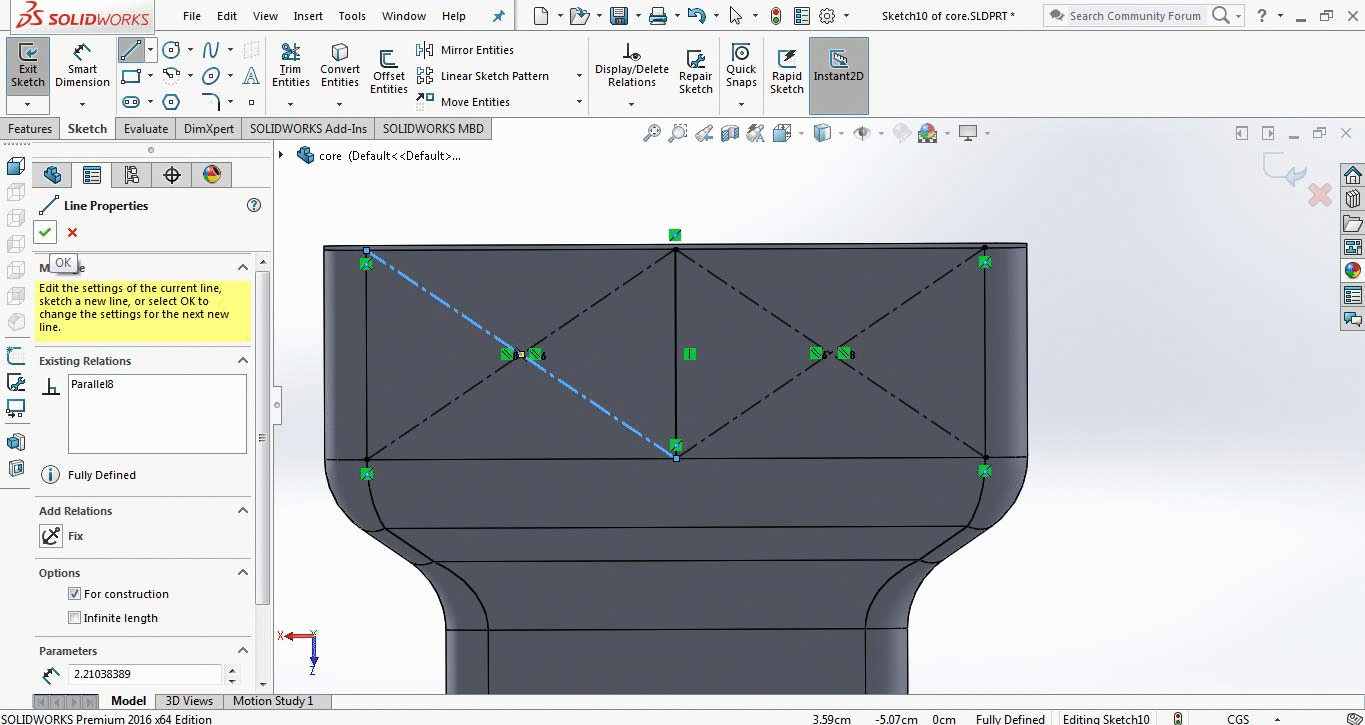The height and width of the screenshot is (725, 1365).
Task: Enable the Infinite length checkbox
Action: click(74, 618)
